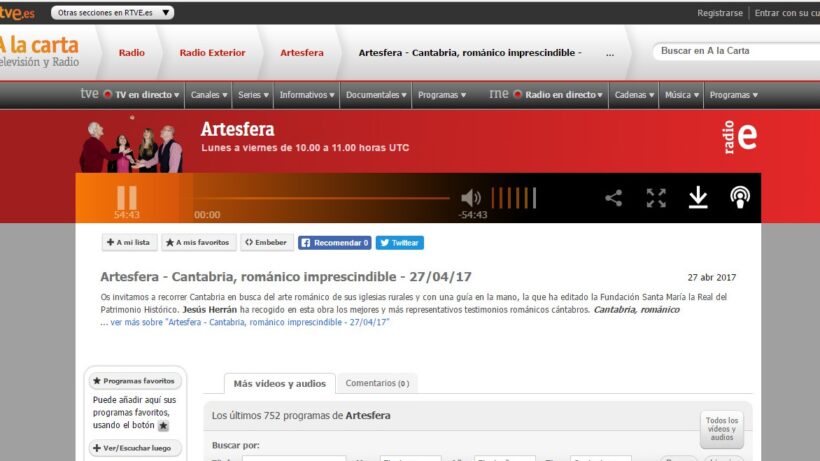Expand the Cadenas dropdown
The image size is (820, 461).
pyautogui.click(x=634, y=95)
